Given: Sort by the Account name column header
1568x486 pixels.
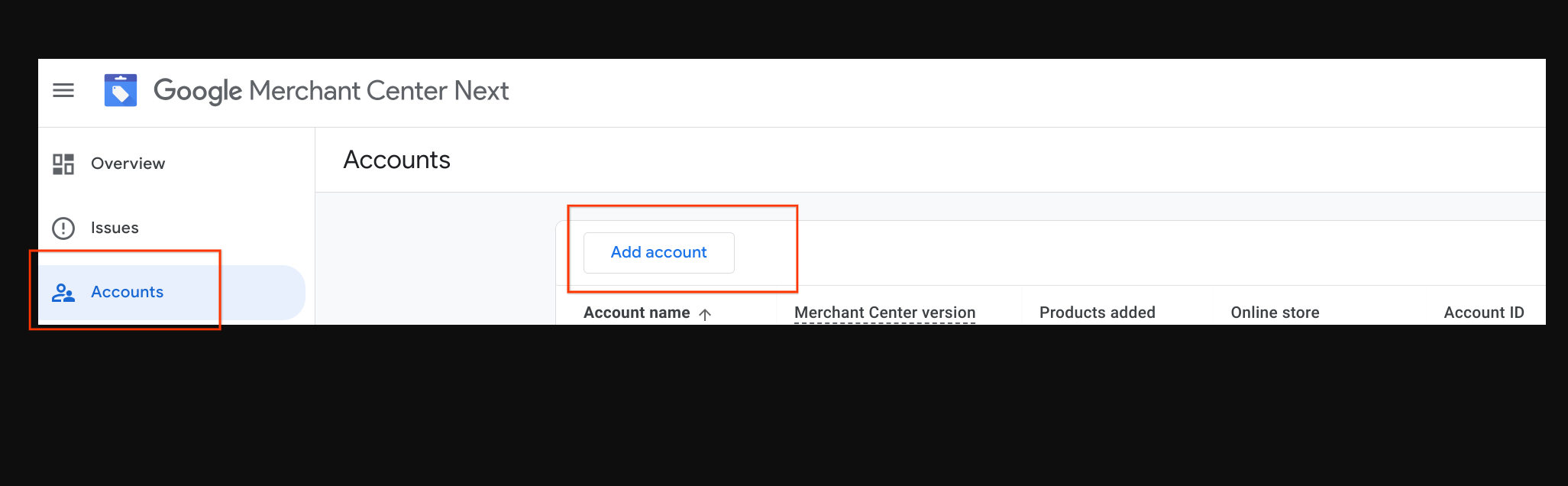Looking at the screenshot, I should click(x=636, y=313).
